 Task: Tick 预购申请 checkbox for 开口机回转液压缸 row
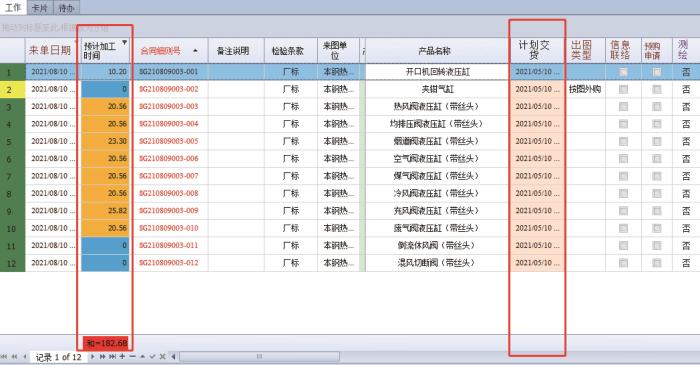[x=657, y=72]
